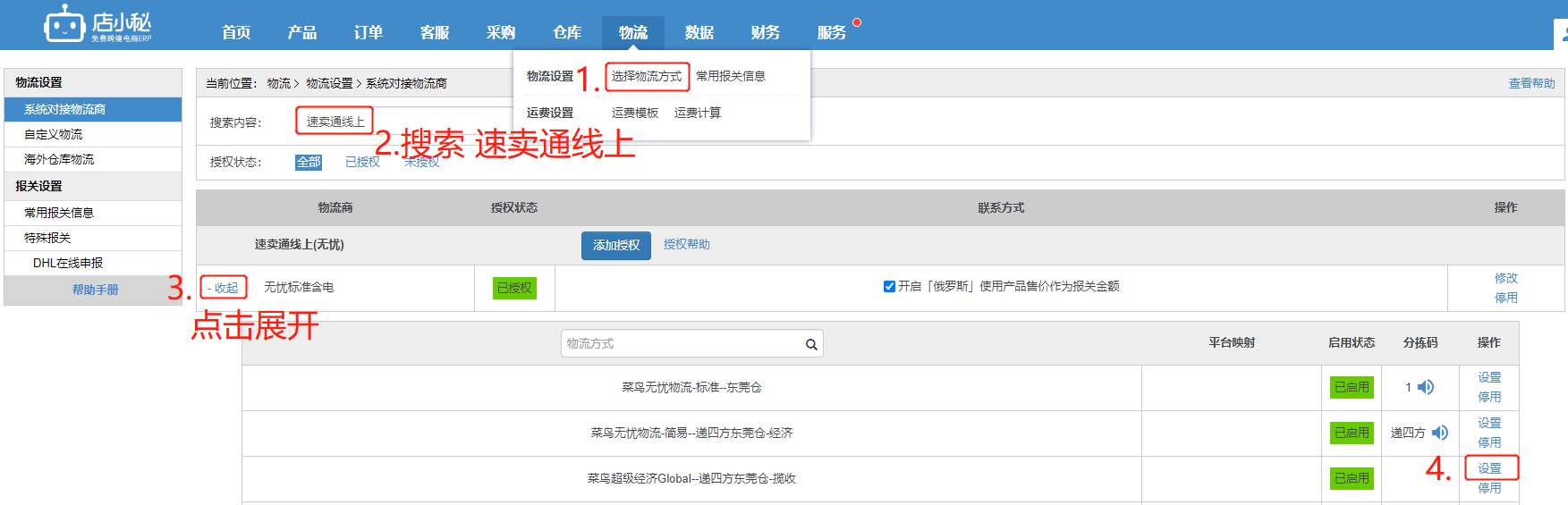Click into the 物流方式 search field

pyautogui.click(x=680, y=344)
